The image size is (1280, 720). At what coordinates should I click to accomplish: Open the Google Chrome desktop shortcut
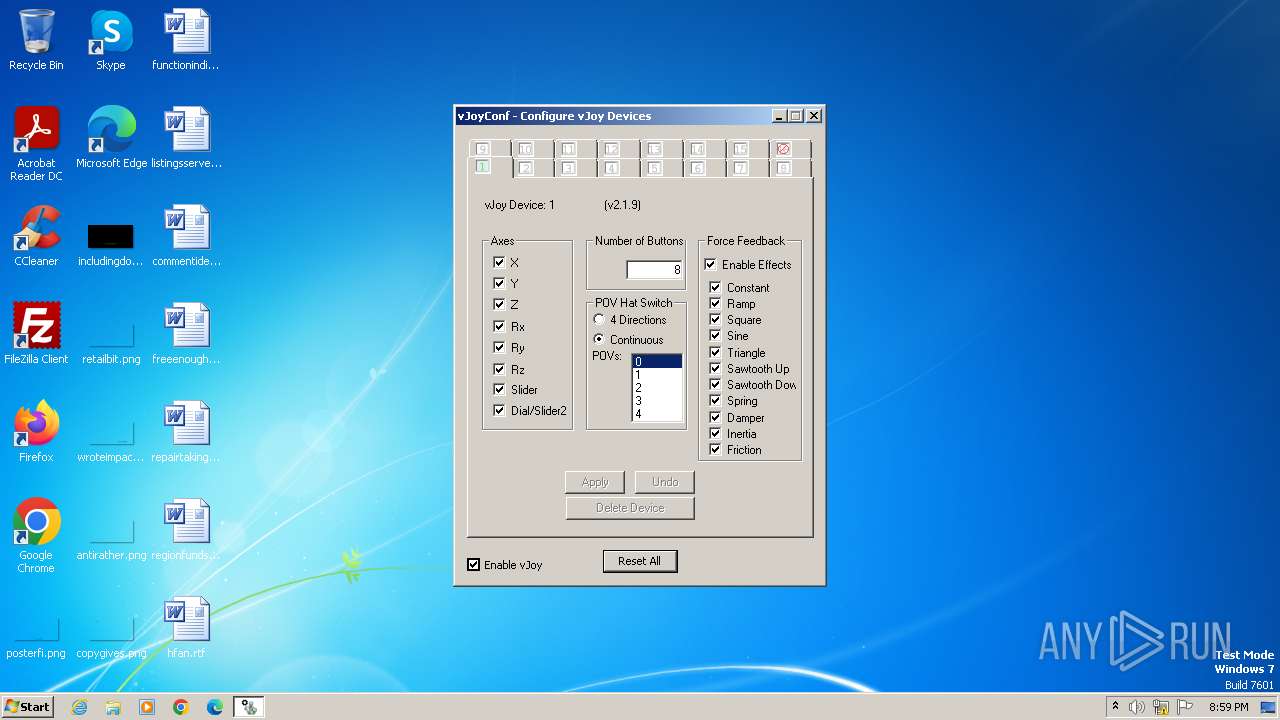36,536
